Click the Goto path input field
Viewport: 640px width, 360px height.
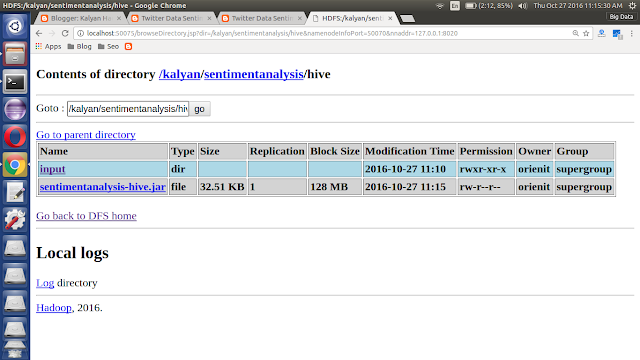click(128, 109)
